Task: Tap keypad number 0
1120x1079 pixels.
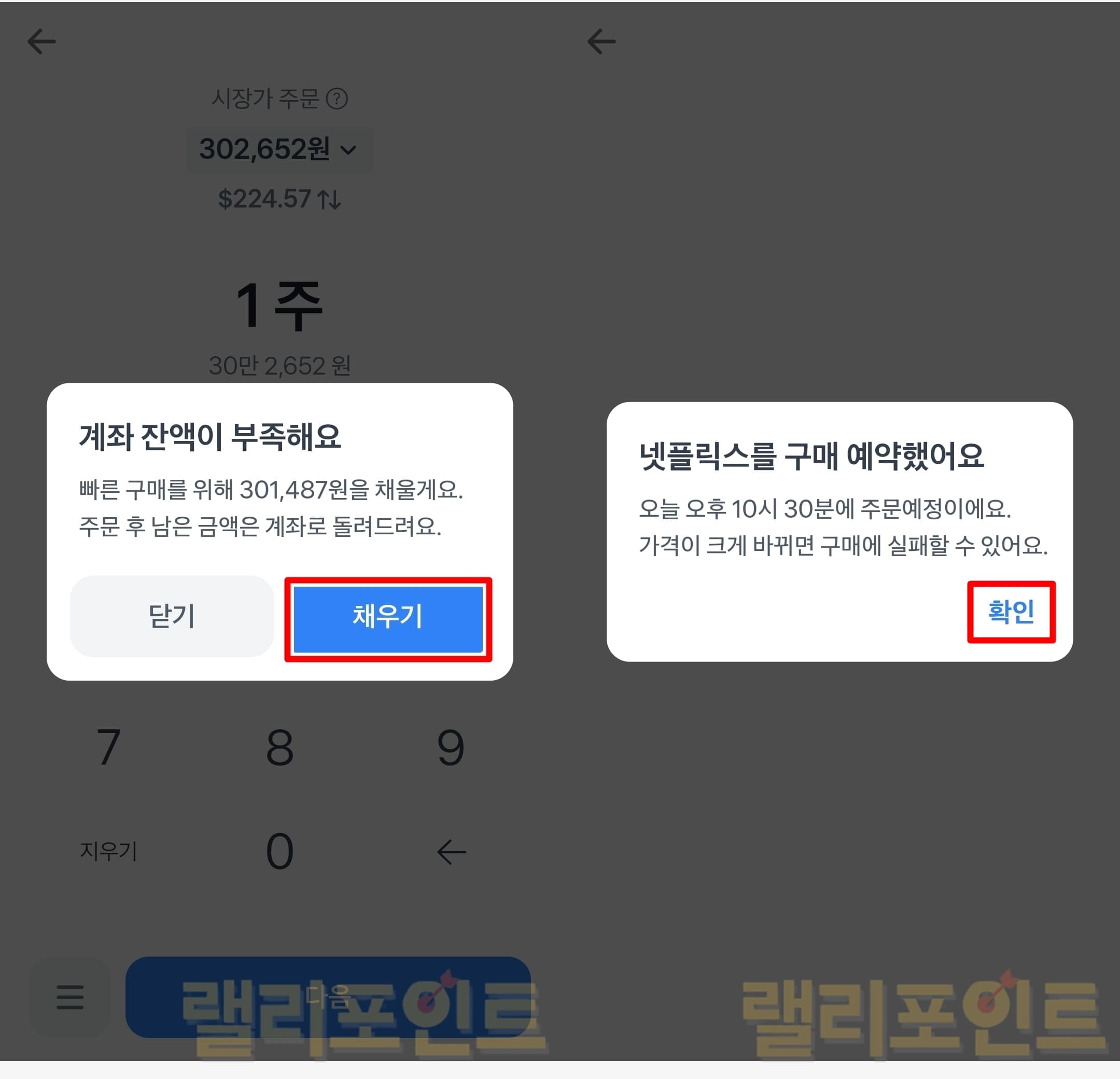Action: (x=279, y=851)
